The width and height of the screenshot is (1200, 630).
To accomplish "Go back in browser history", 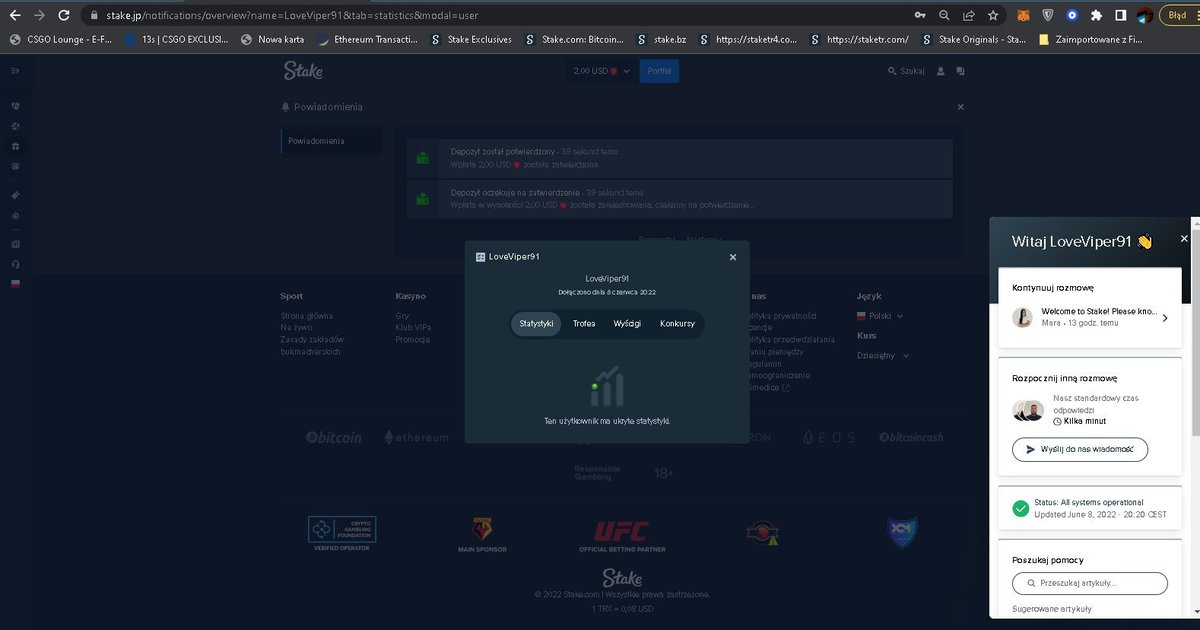I will 14,16.
